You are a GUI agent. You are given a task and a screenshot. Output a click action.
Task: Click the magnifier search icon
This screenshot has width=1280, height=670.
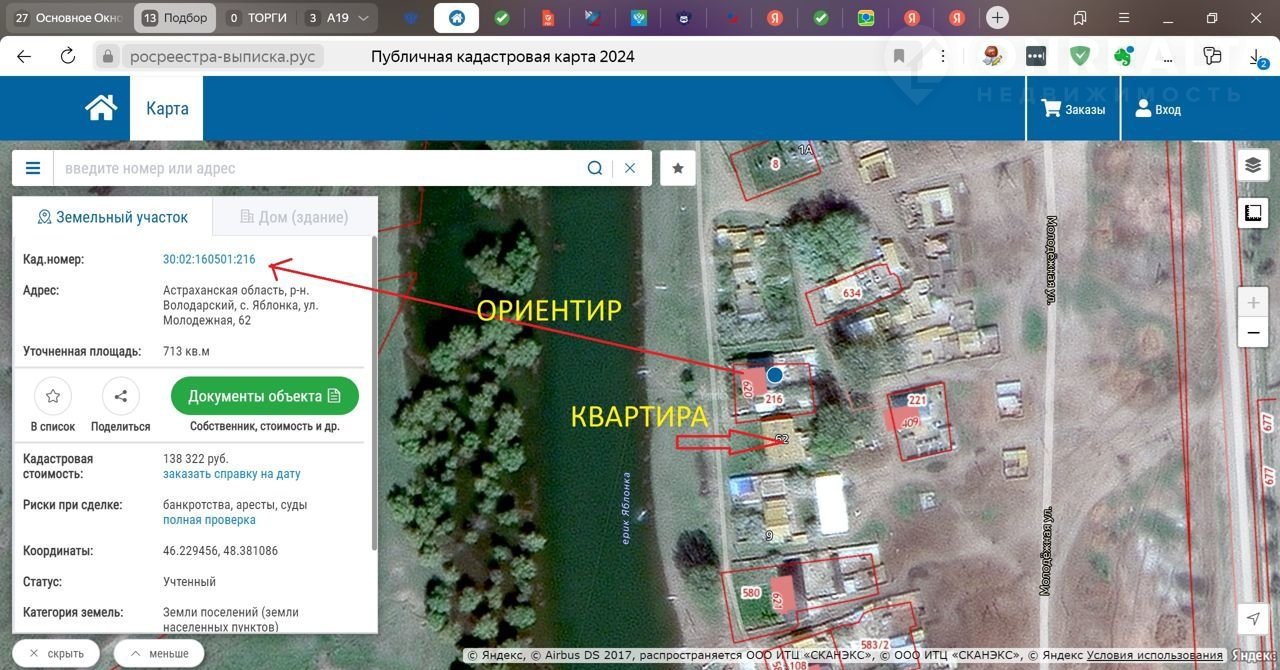point(595,168)
